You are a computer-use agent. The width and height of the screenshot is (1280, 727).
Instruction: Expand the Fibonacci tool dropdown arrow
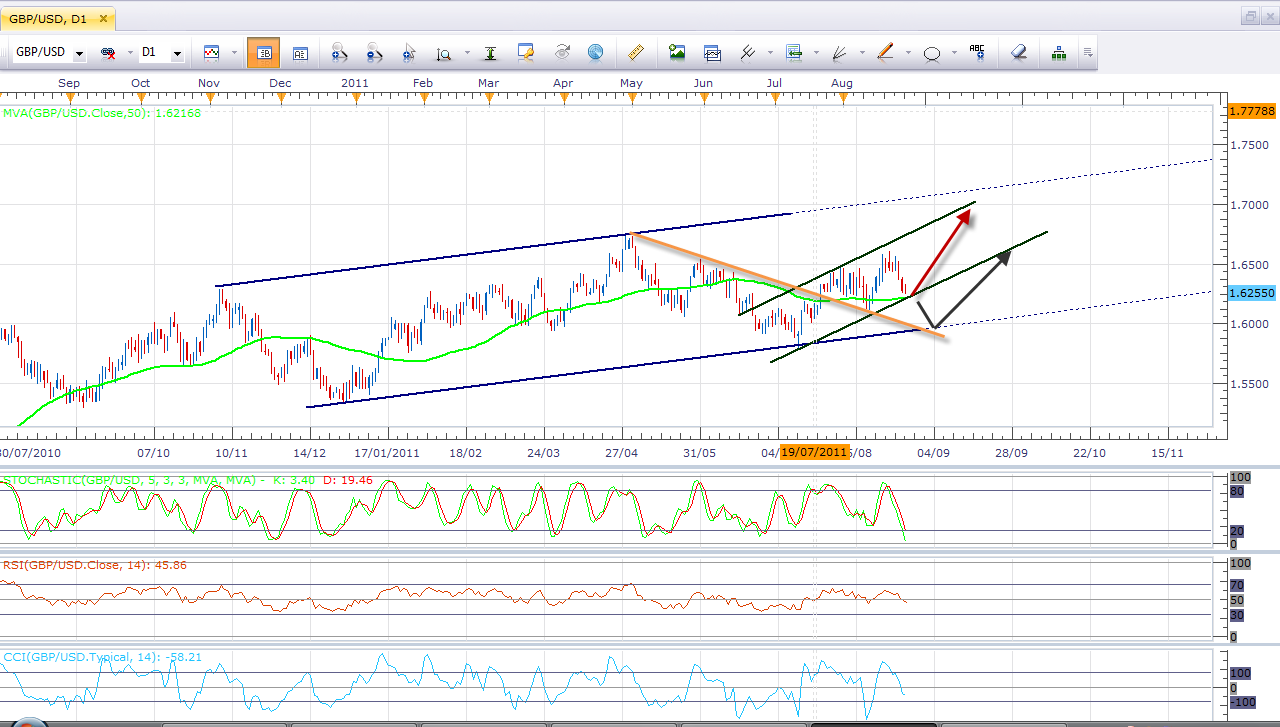coord(816,53)
